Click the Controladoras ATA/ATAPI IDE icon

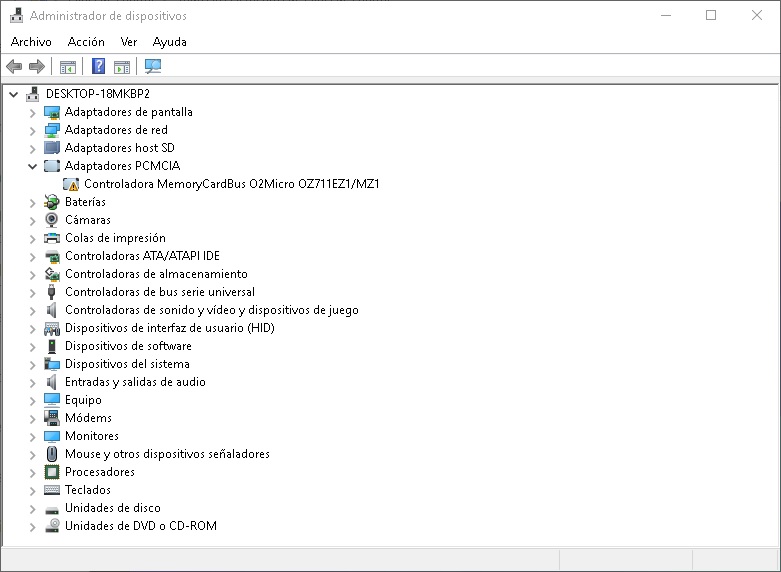[52, 256]
